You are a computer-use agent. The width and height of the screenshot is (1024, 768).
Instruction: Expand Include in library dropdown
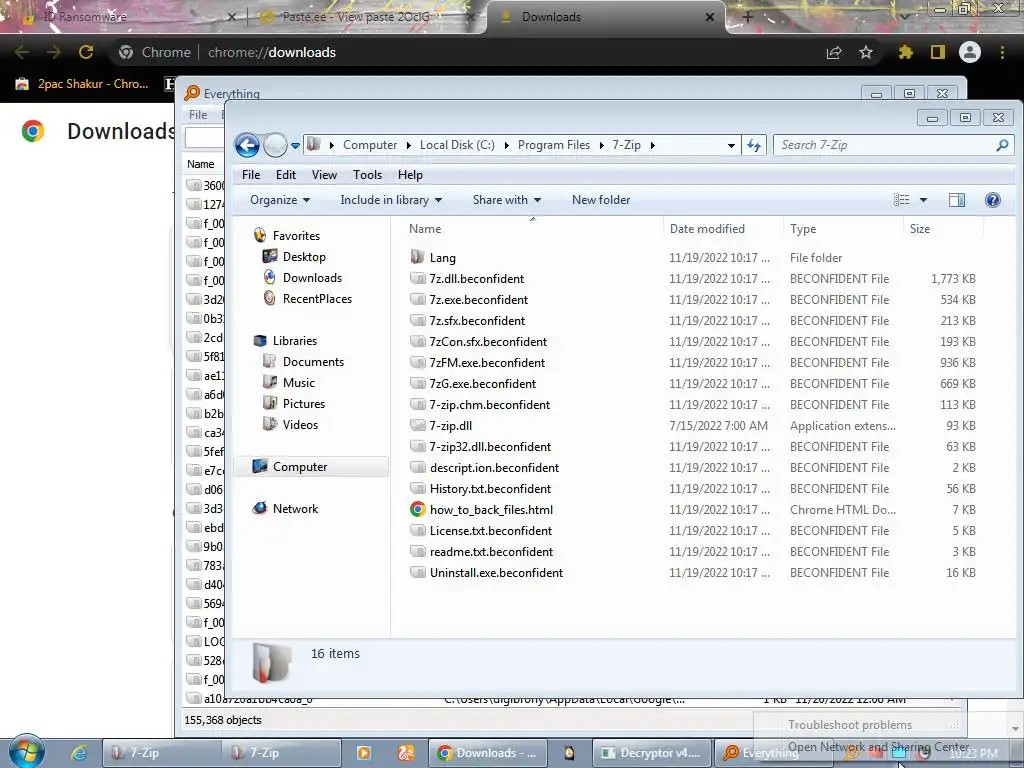click(391, 200)
